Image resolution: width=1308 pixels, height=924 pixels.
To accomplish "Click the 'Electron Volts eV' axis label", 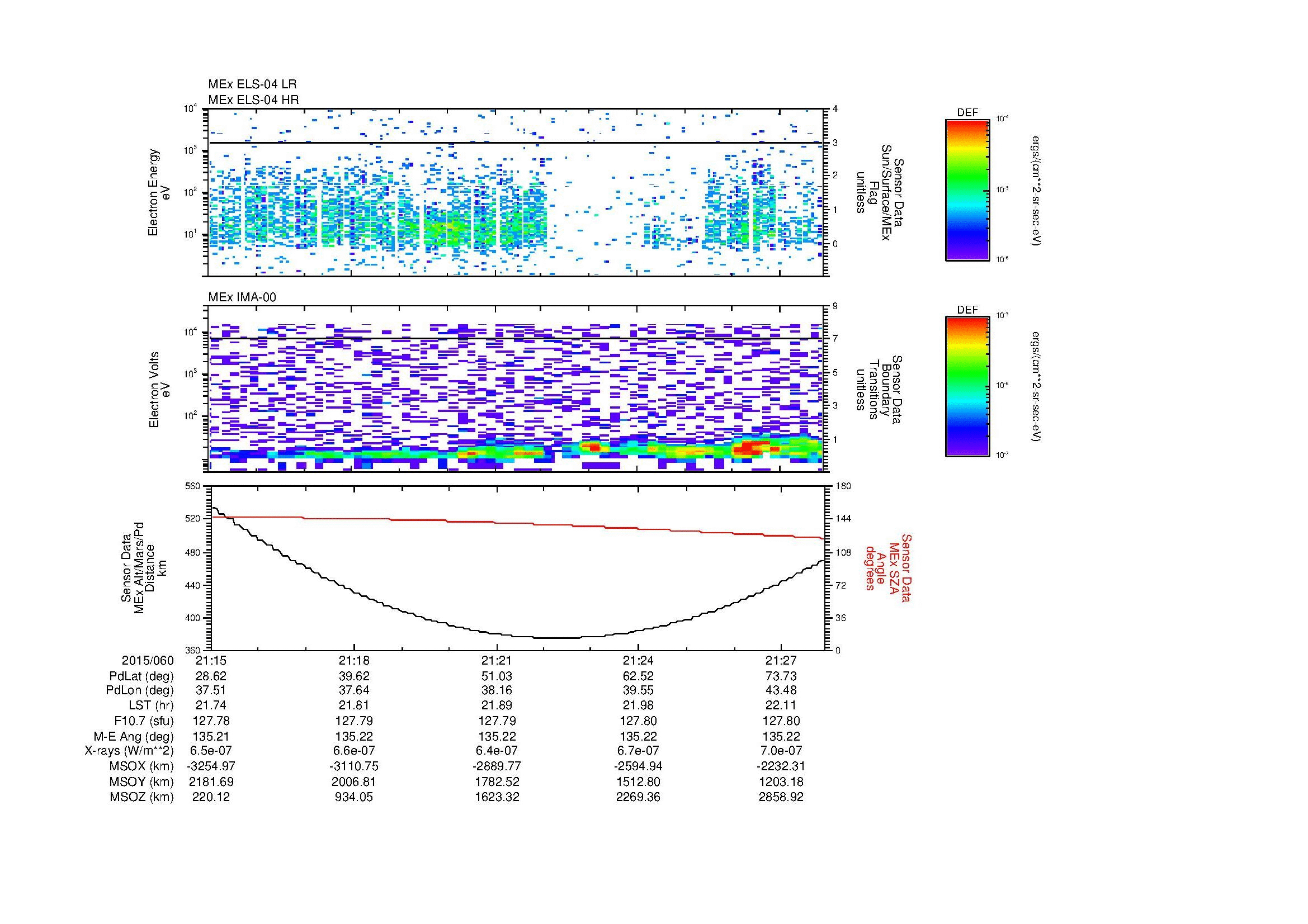I will pos(159,390).
